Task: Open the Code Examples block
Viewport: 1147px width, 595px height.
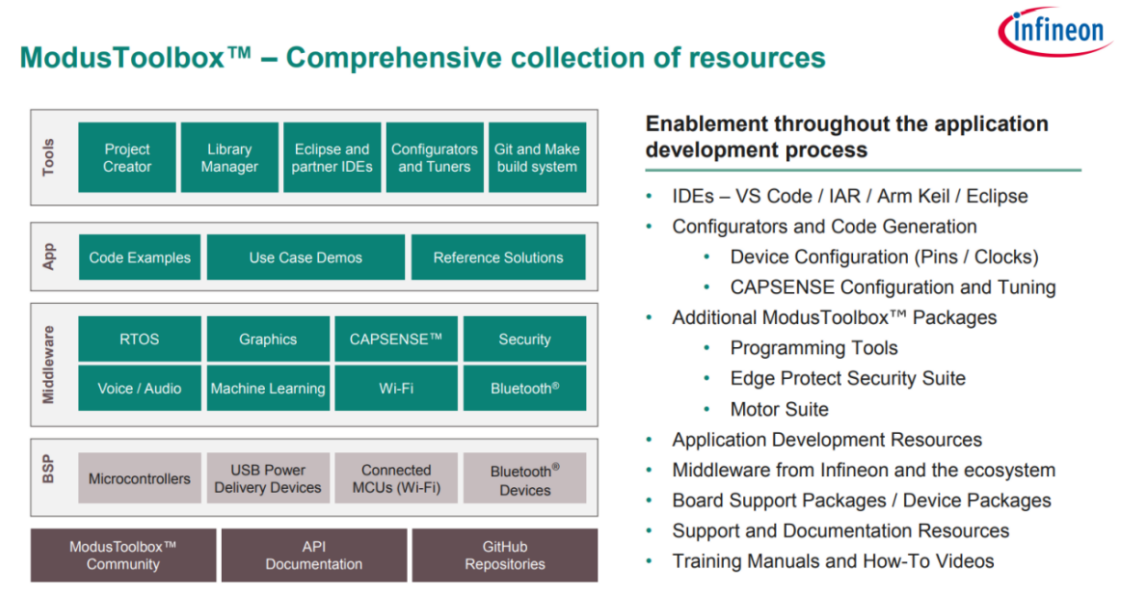Action: (x=140, y=257)
